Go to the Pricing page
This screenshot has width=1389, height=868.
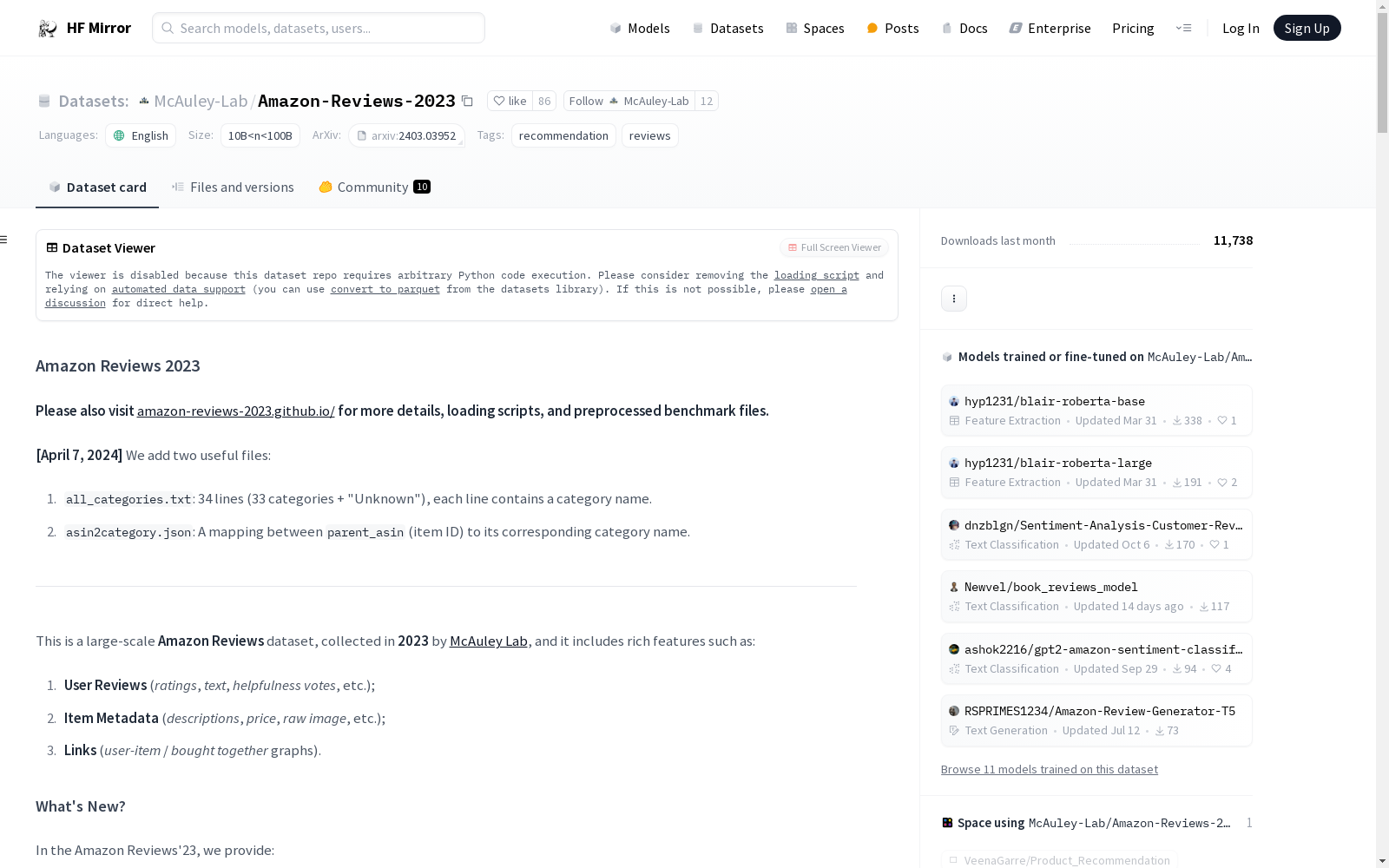1133,28
